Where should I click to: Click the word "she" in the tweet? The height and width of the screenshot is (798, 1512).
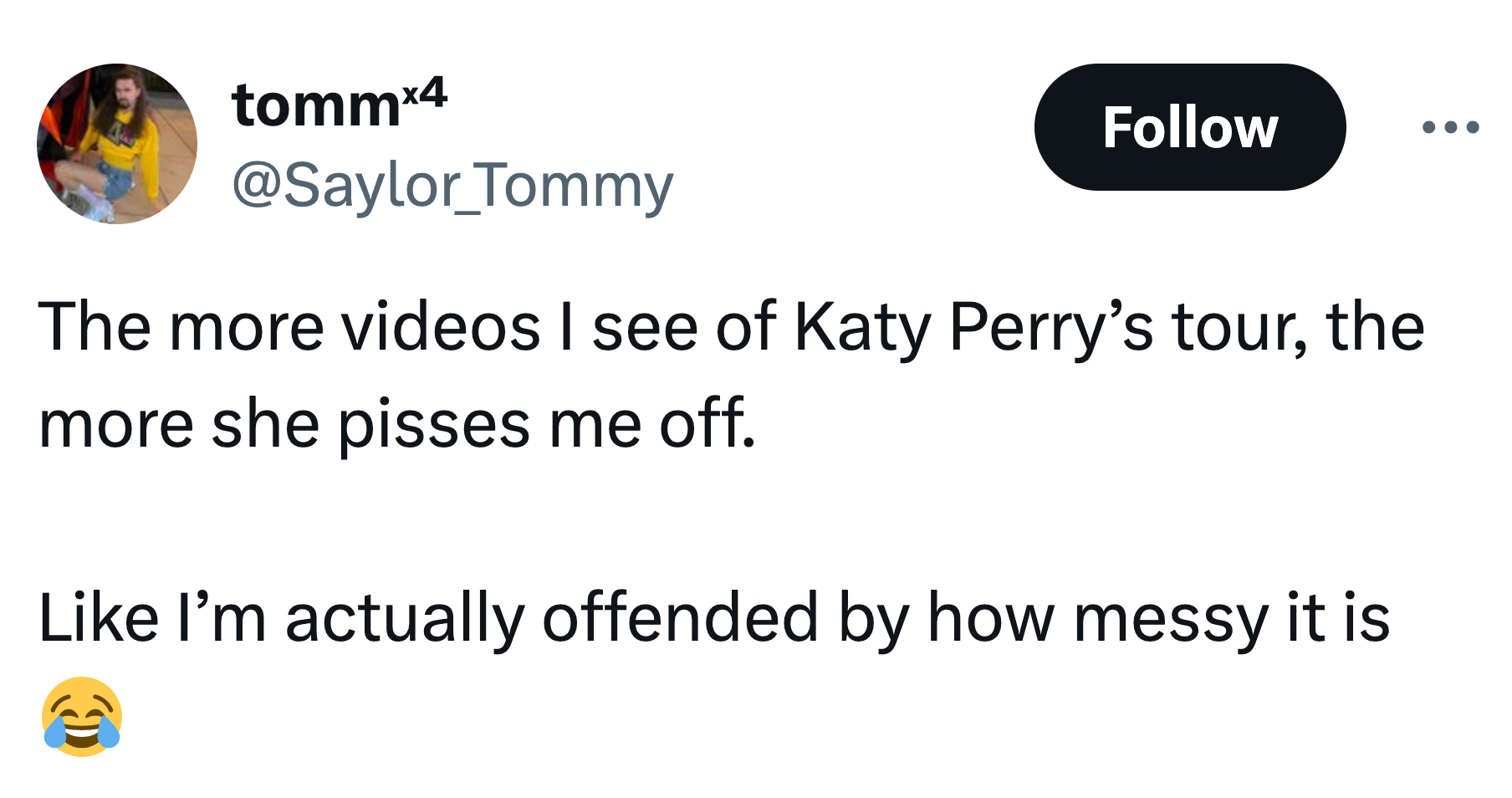click(265, 425)
